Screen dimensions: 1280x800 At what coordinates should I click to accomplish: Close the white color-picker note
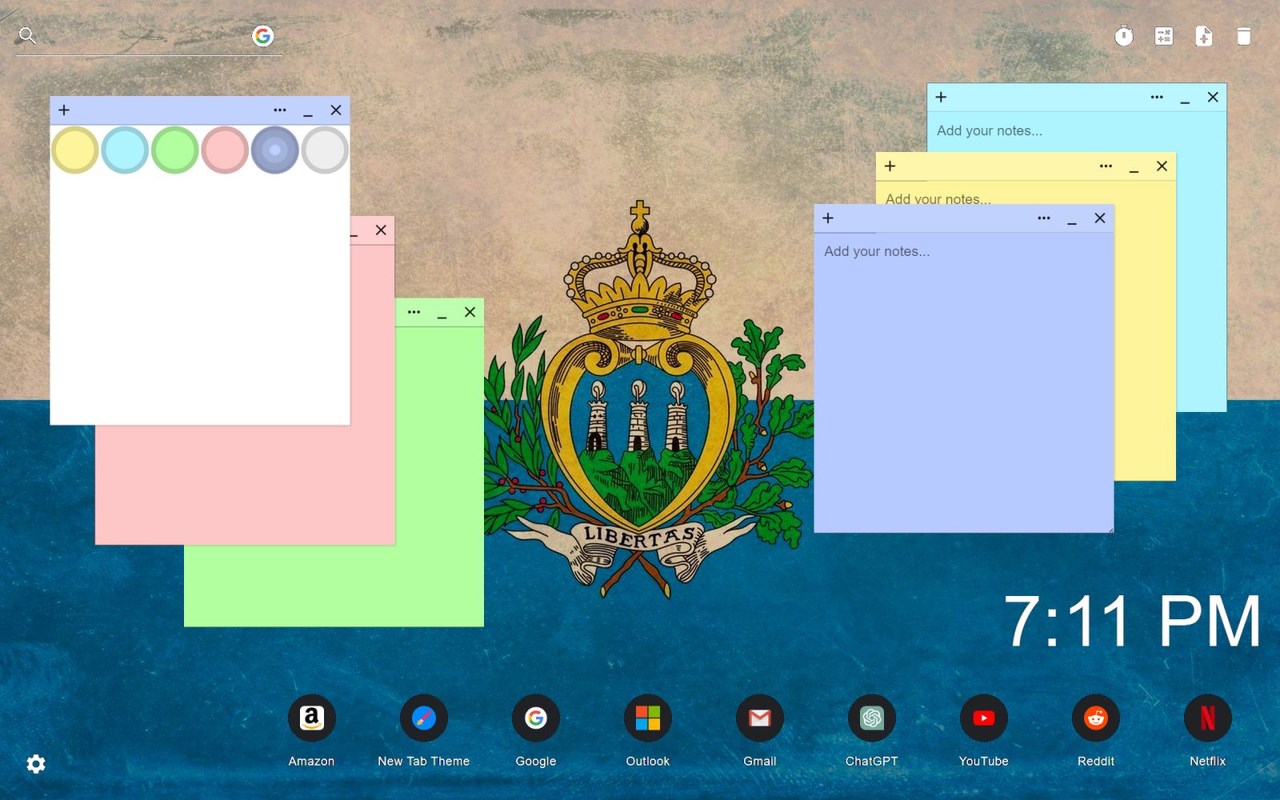(x=336, y=110)
